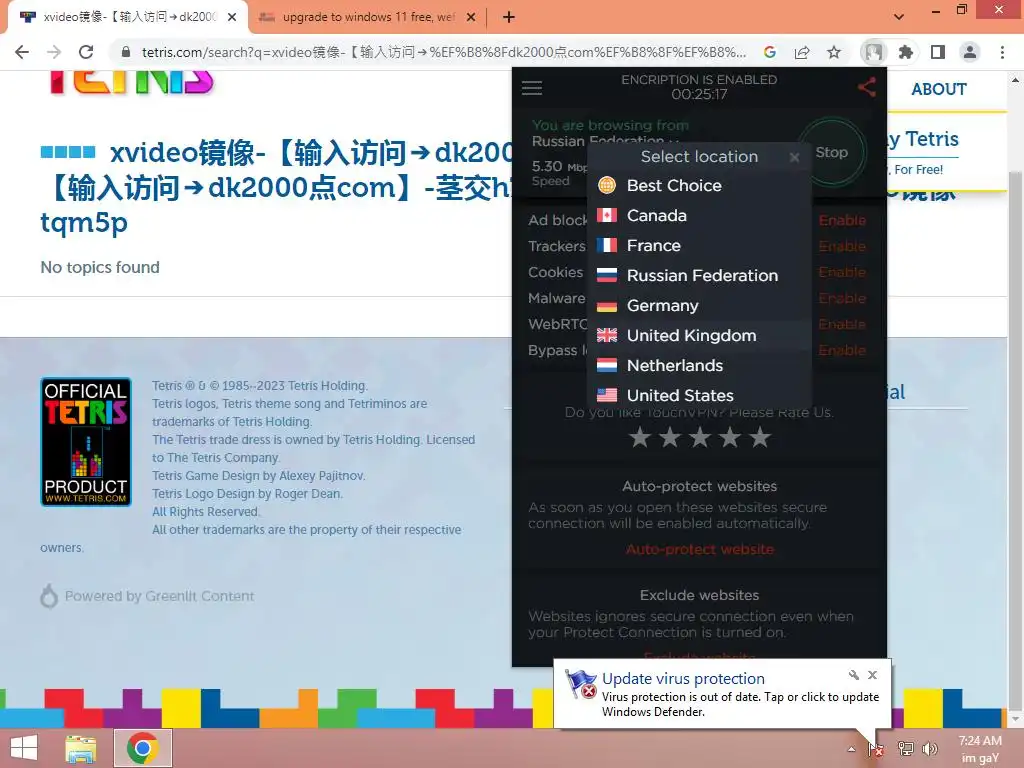This screenshot has width=1024, height=768.
Task: Click the lock icon in the address bar
Action: click(x=126, y=52)
